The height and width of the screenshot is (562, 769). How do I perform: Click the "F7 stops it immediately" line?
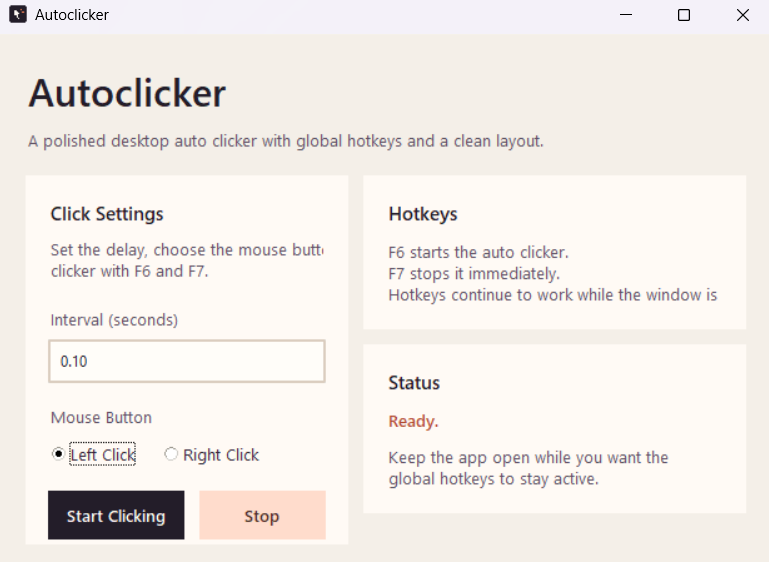474,273
